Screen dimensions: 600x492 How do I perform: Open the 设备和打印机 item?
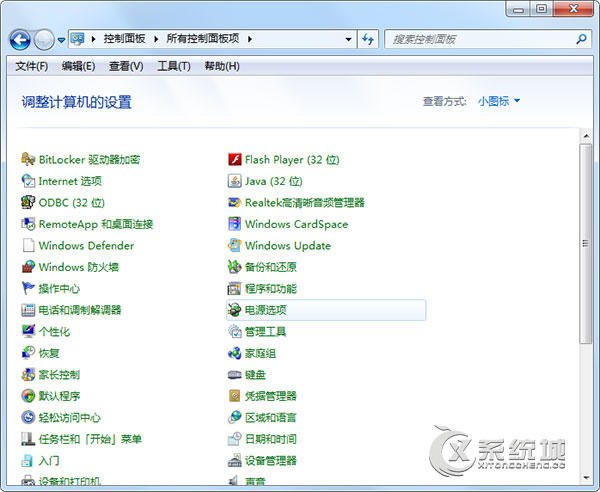pos(61,480)
